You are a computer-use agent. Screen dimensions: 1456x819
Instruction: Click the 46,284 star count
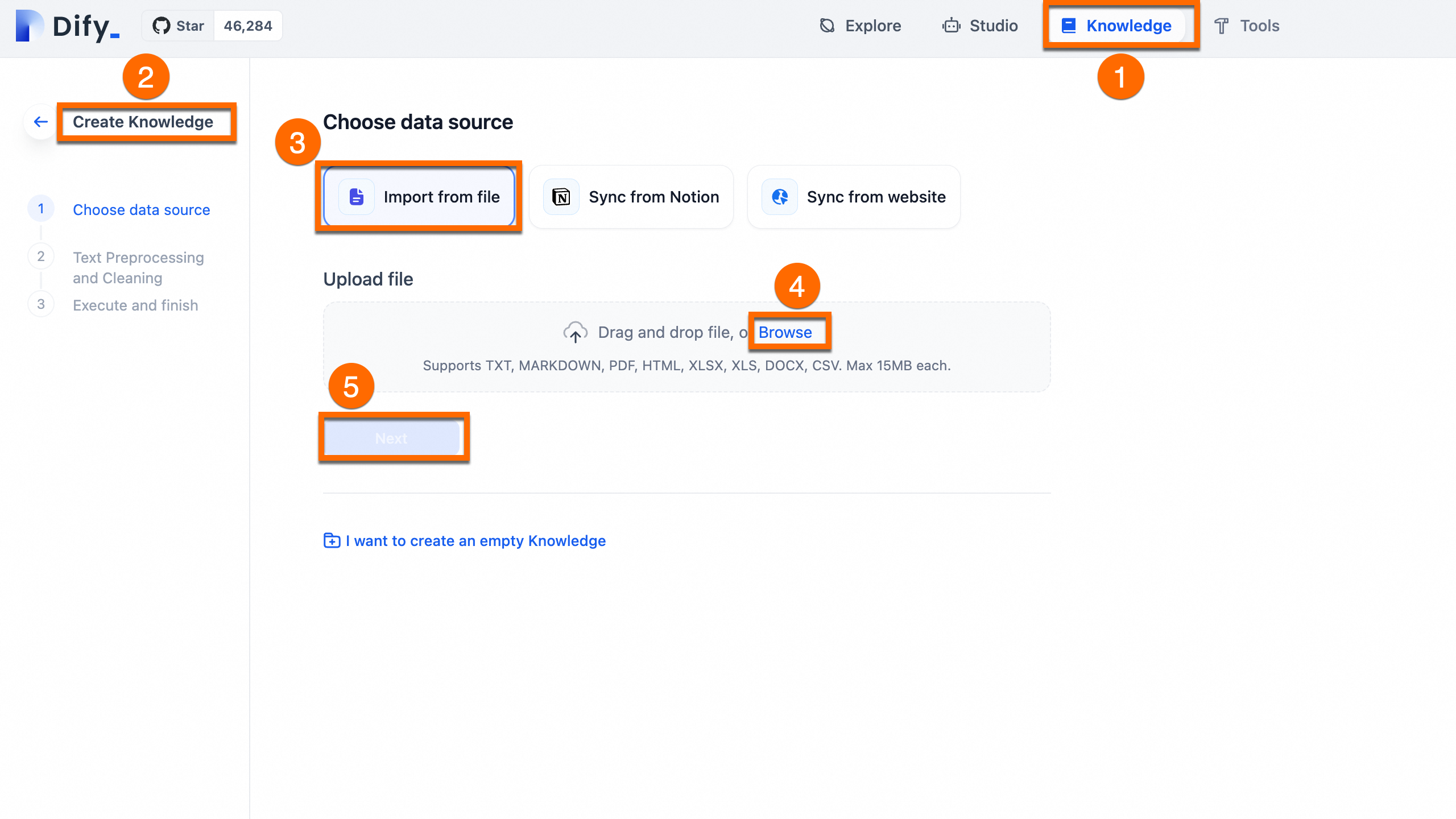click(x=248, y=26)
